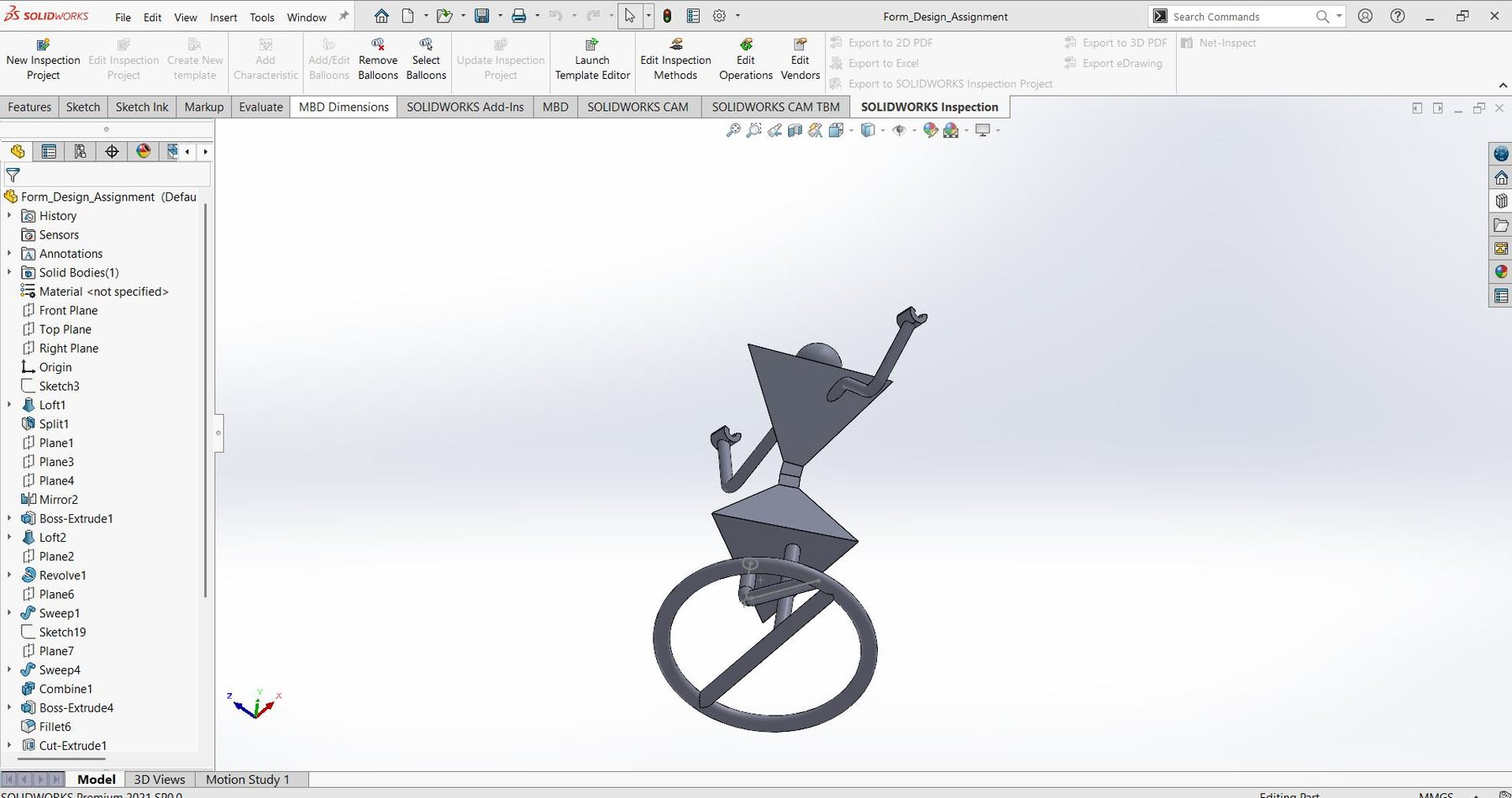Open Edit Vendors

[x=801, y=60]
